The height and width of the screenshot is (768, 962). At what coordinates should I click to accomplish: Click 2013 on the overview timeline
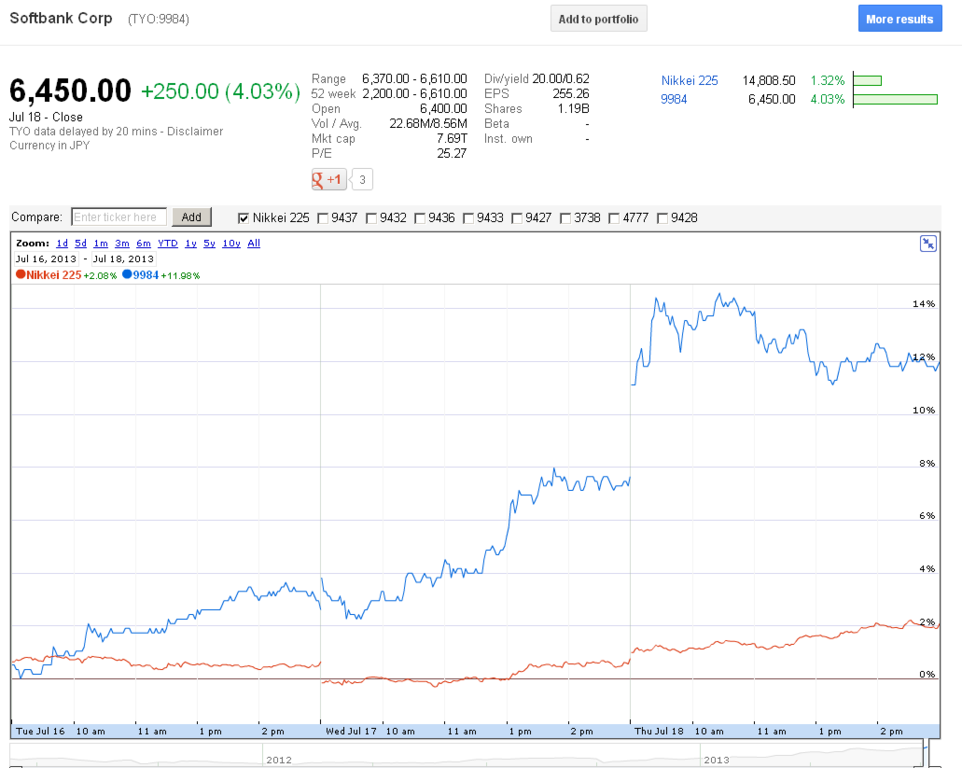click(x=717, y=760)
